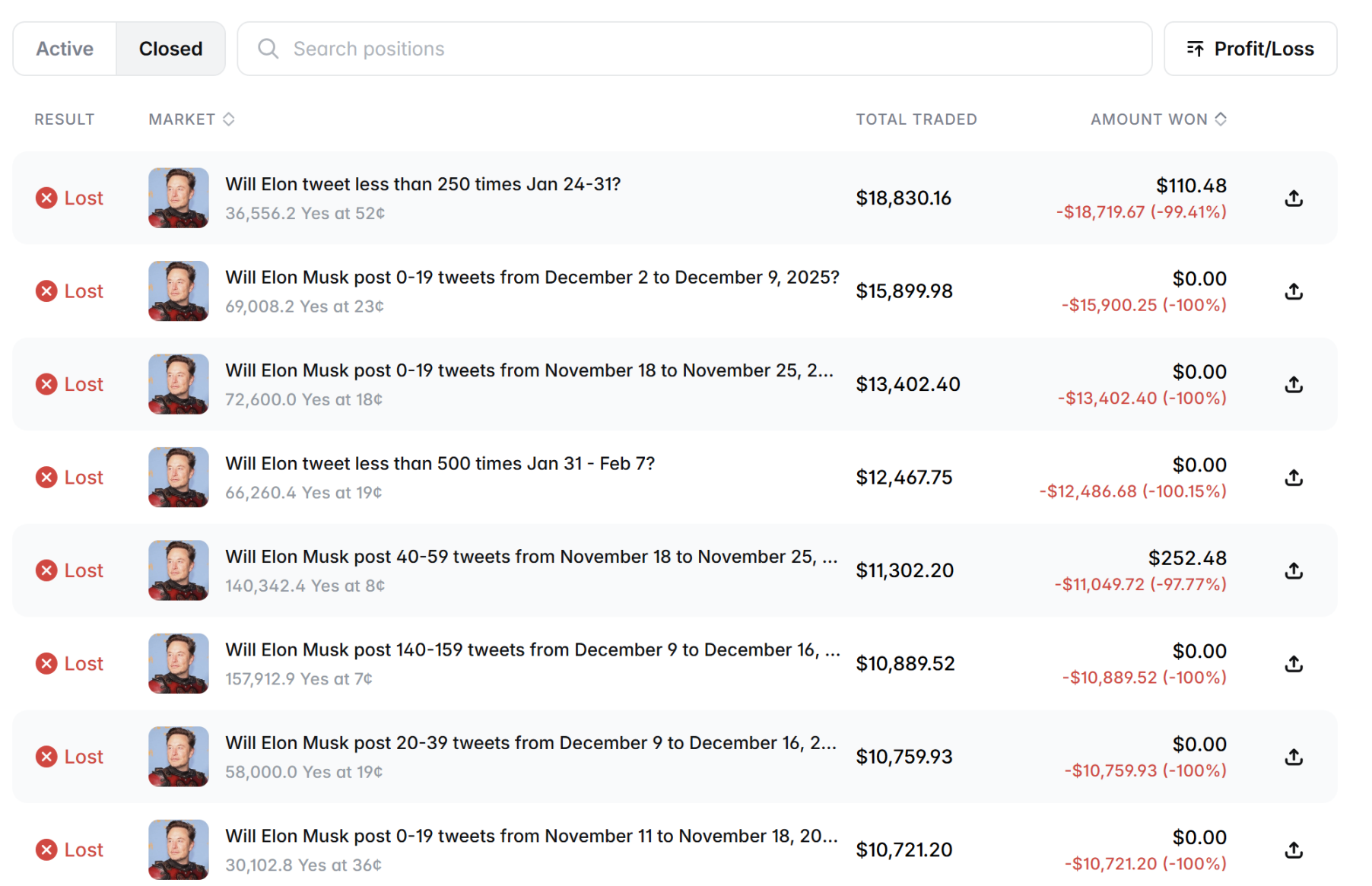Screen dimensions: 1372x886
Task: Open 'Will Elon tweet less than 250 times' market
Action: click(423, 185)
